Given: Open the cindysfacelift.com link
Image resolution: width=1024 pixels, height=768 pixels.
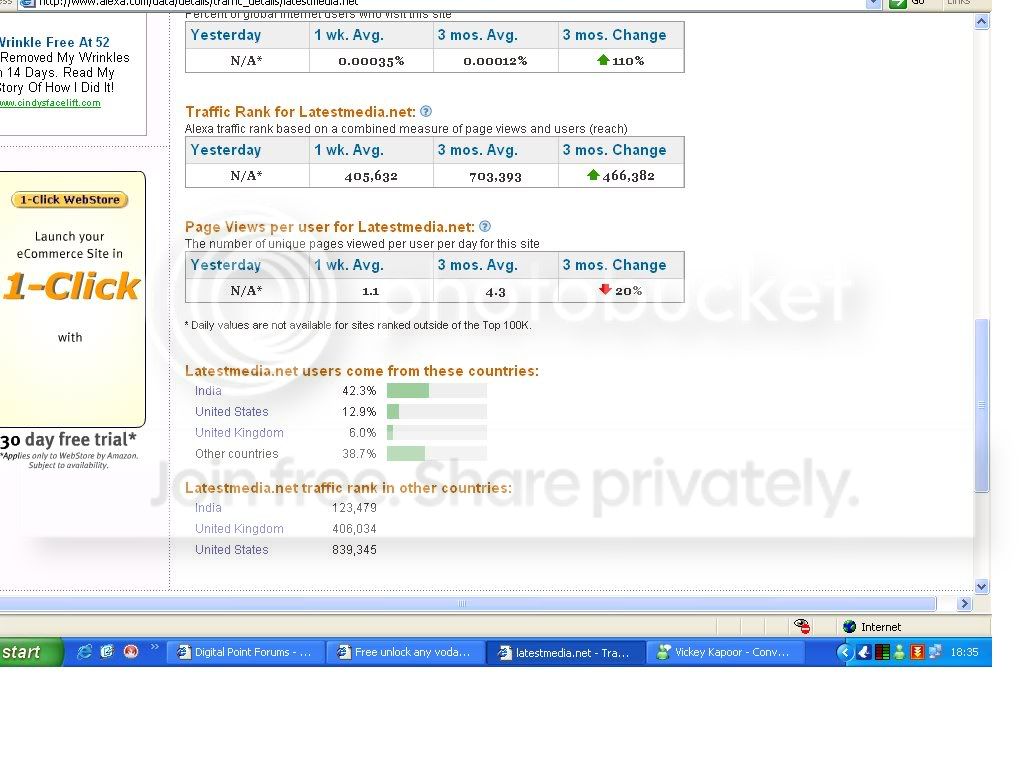Looking at the screenshot, I should coord(50,103).
